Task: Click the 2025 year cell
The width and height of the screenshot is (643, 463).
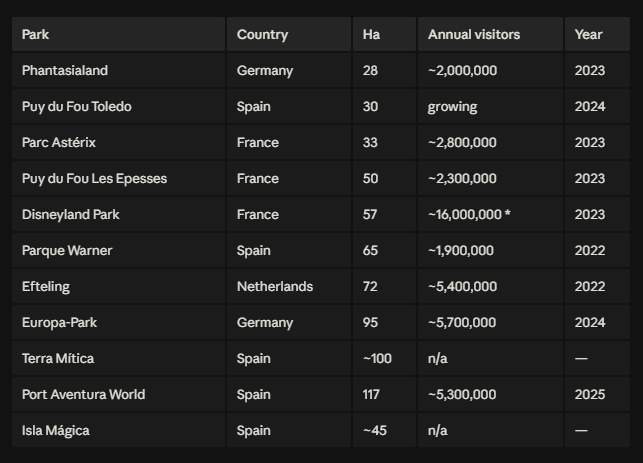Action: tap(597, 395)
